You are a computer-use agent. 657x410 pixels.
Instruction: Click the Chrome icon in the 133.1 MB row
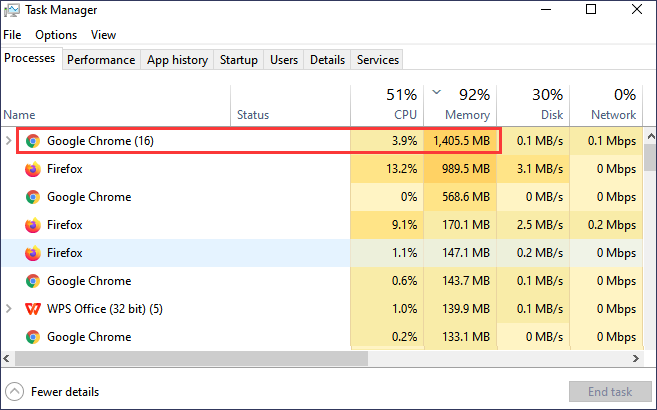coord(32,337)
